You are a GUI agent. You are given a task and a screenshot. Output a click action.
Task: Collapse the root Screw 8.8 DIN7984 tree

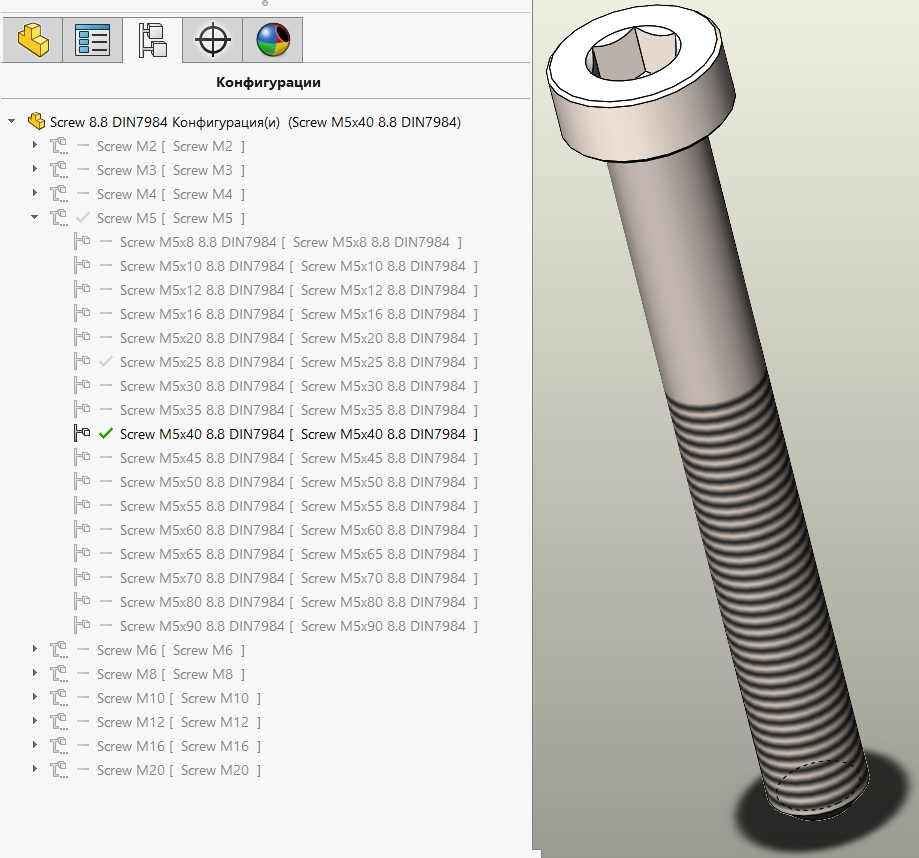(11, 122)
